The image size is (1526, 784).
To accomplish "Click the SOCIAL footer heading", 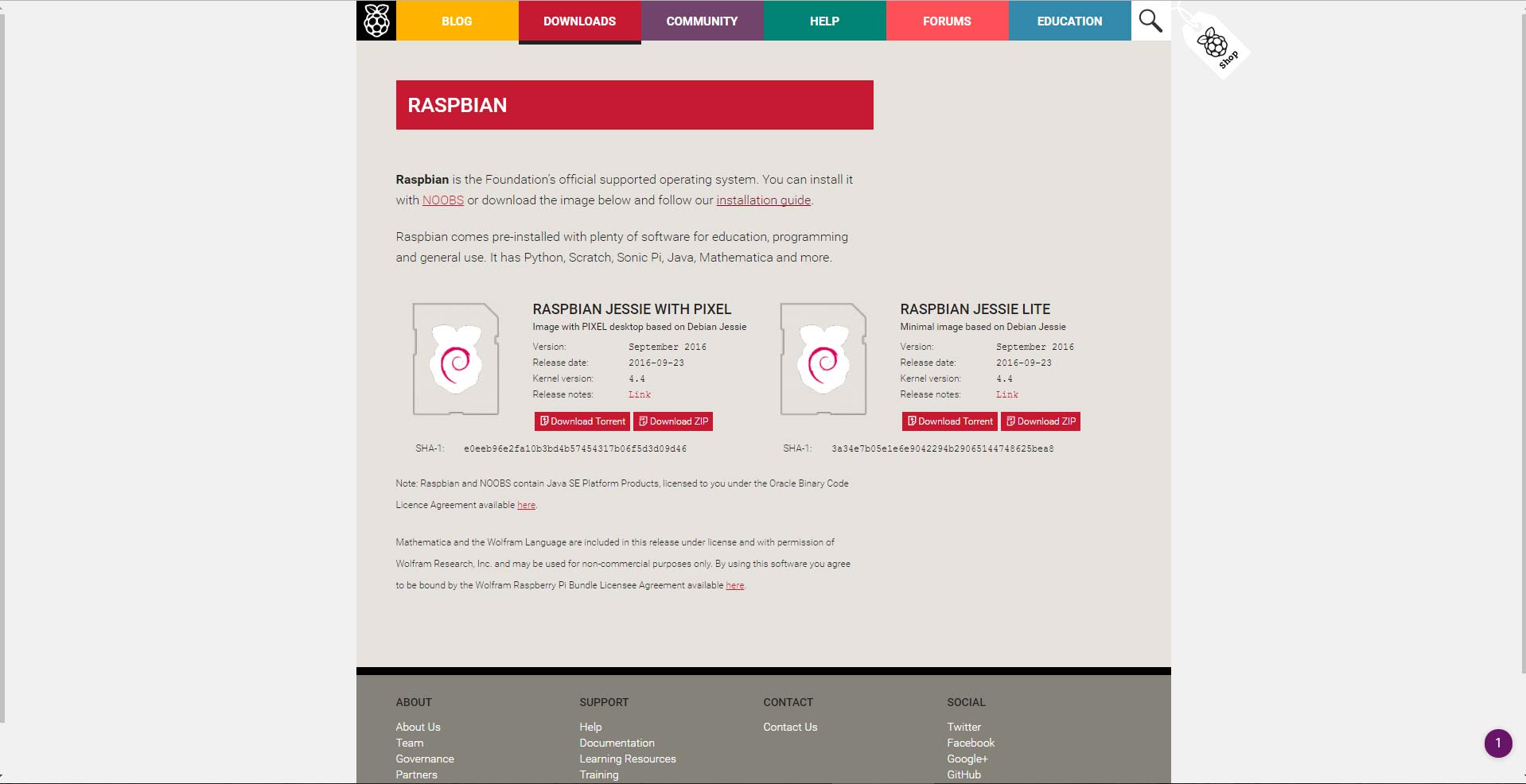I will coord(967,702).
